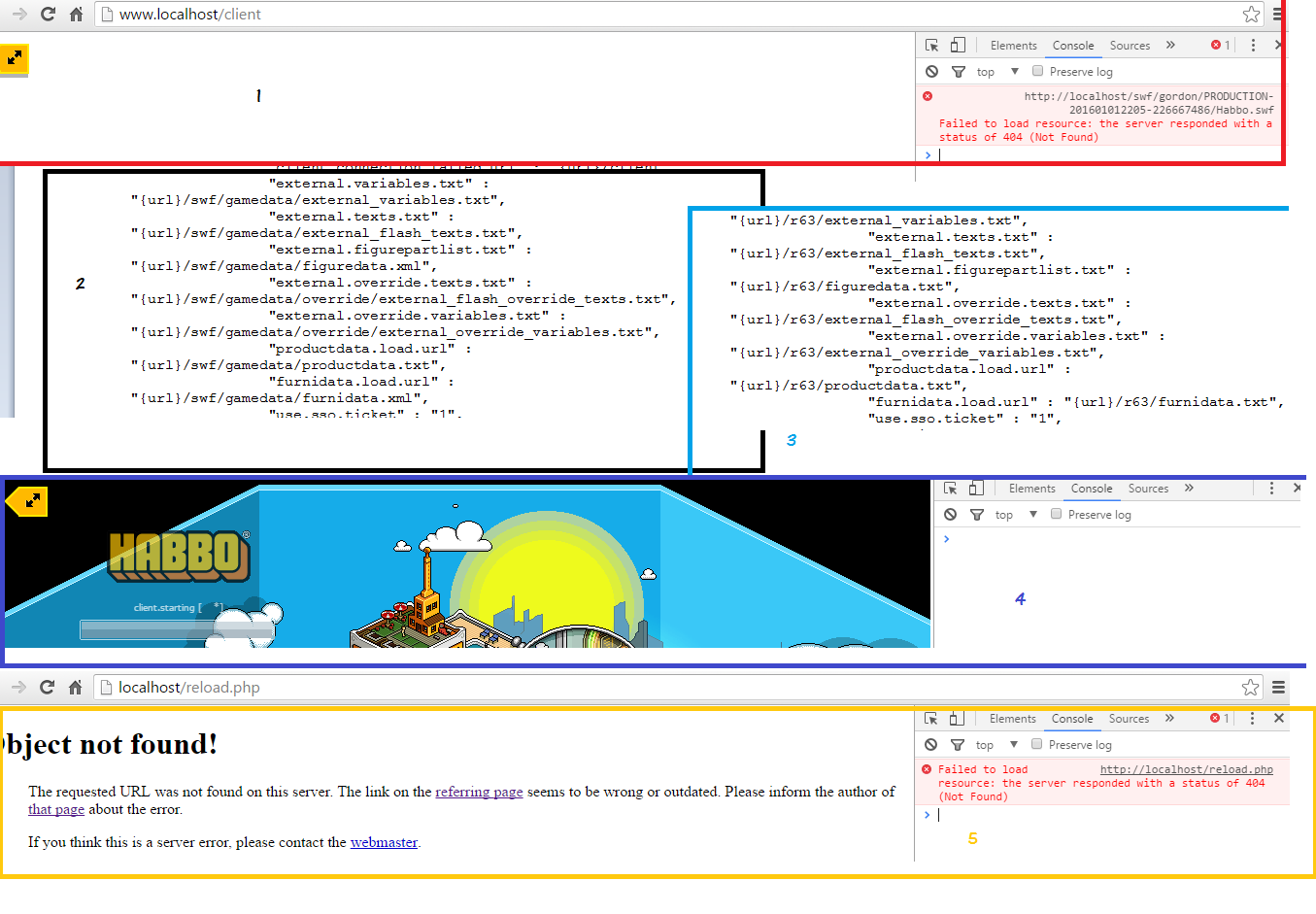Follow the 'that page' link

56,809
